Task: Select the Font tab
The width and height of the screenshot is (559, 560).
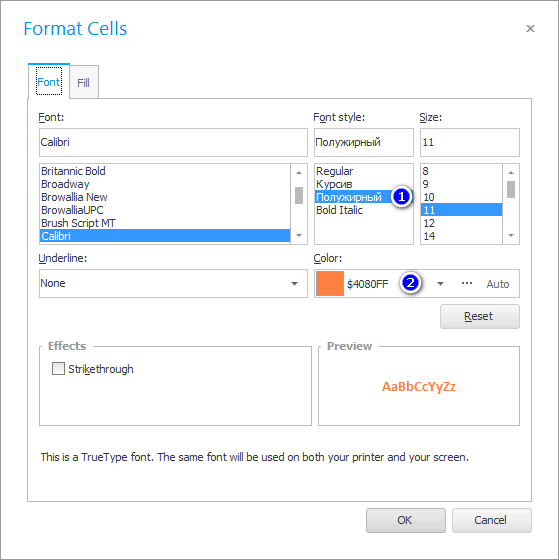Action: [49, 82]
